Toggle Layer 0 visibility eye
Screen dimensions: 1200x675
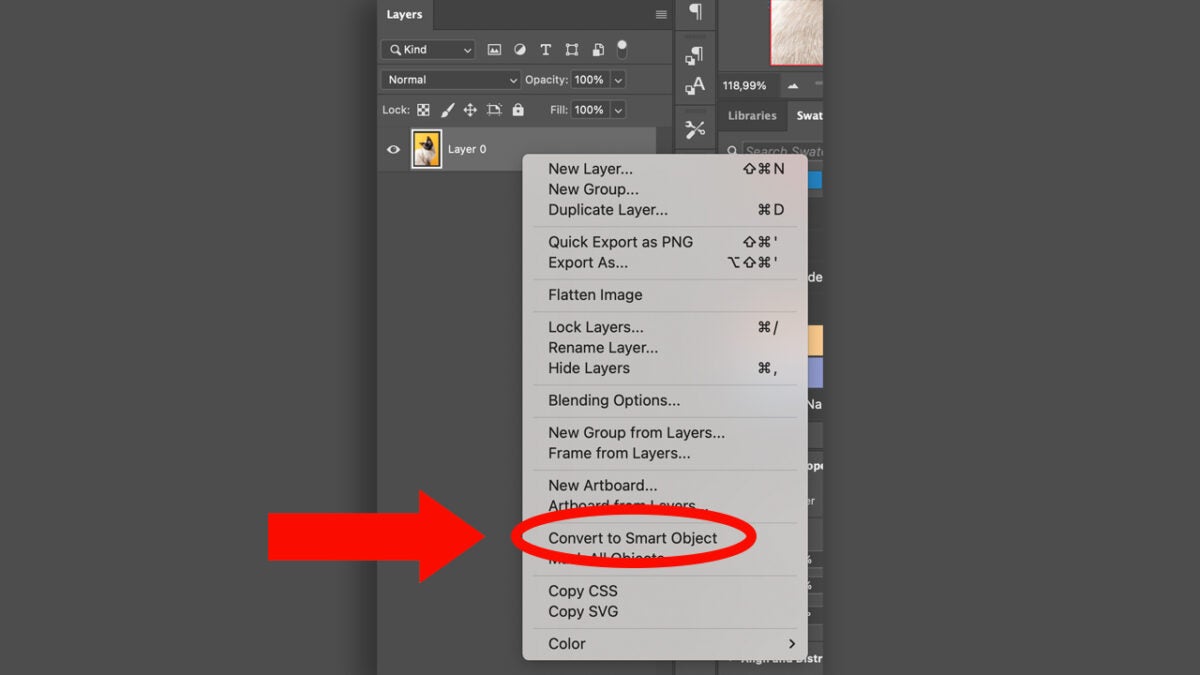pyautogui.click(x=394, y=149)
